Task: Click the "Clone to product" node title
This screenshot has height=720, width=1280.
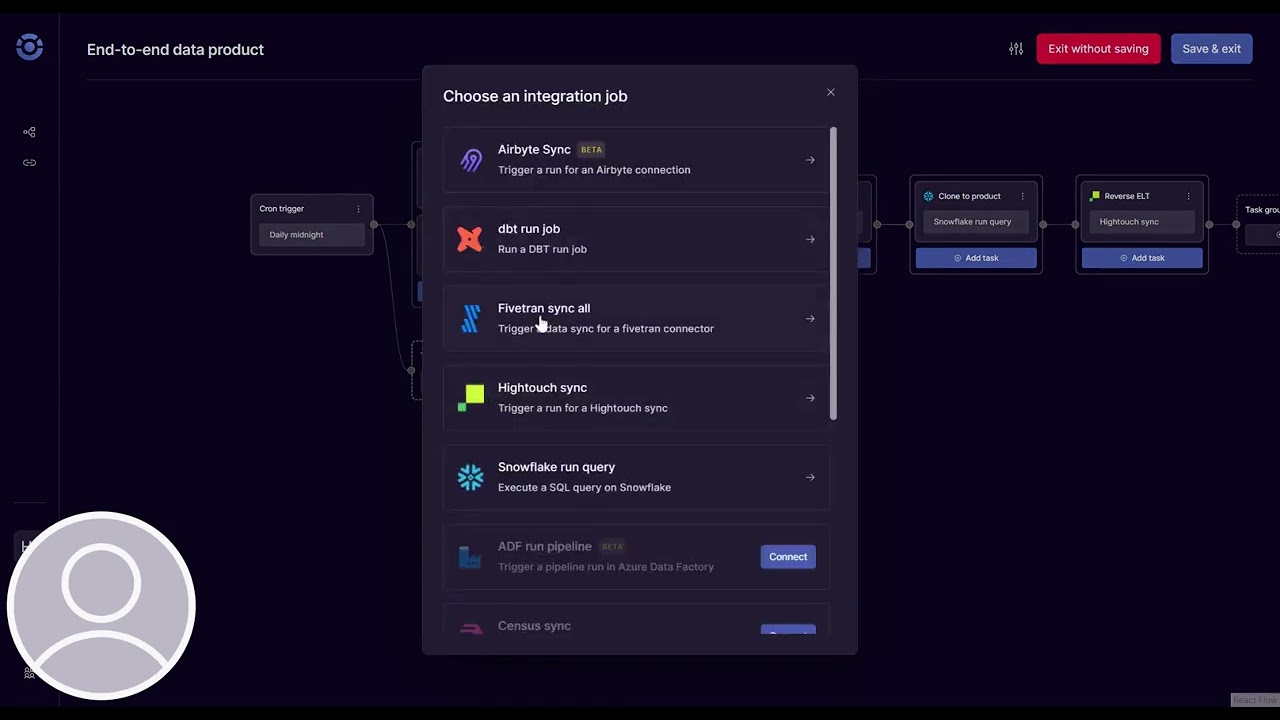Action: (969, 196)
